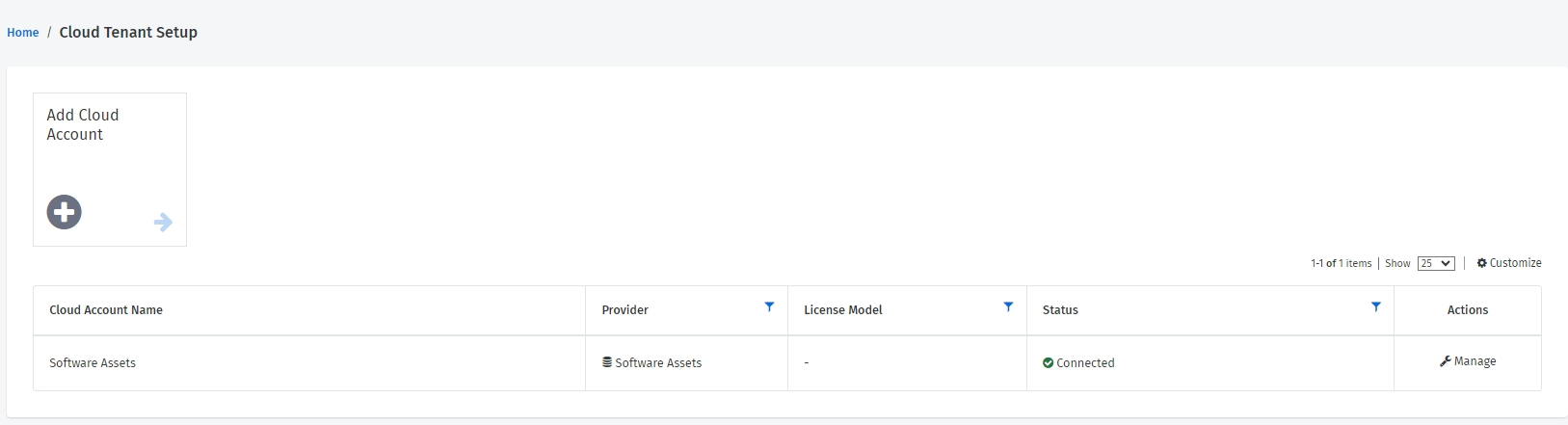Click the Customize table label

click(x=1515, y=263)
